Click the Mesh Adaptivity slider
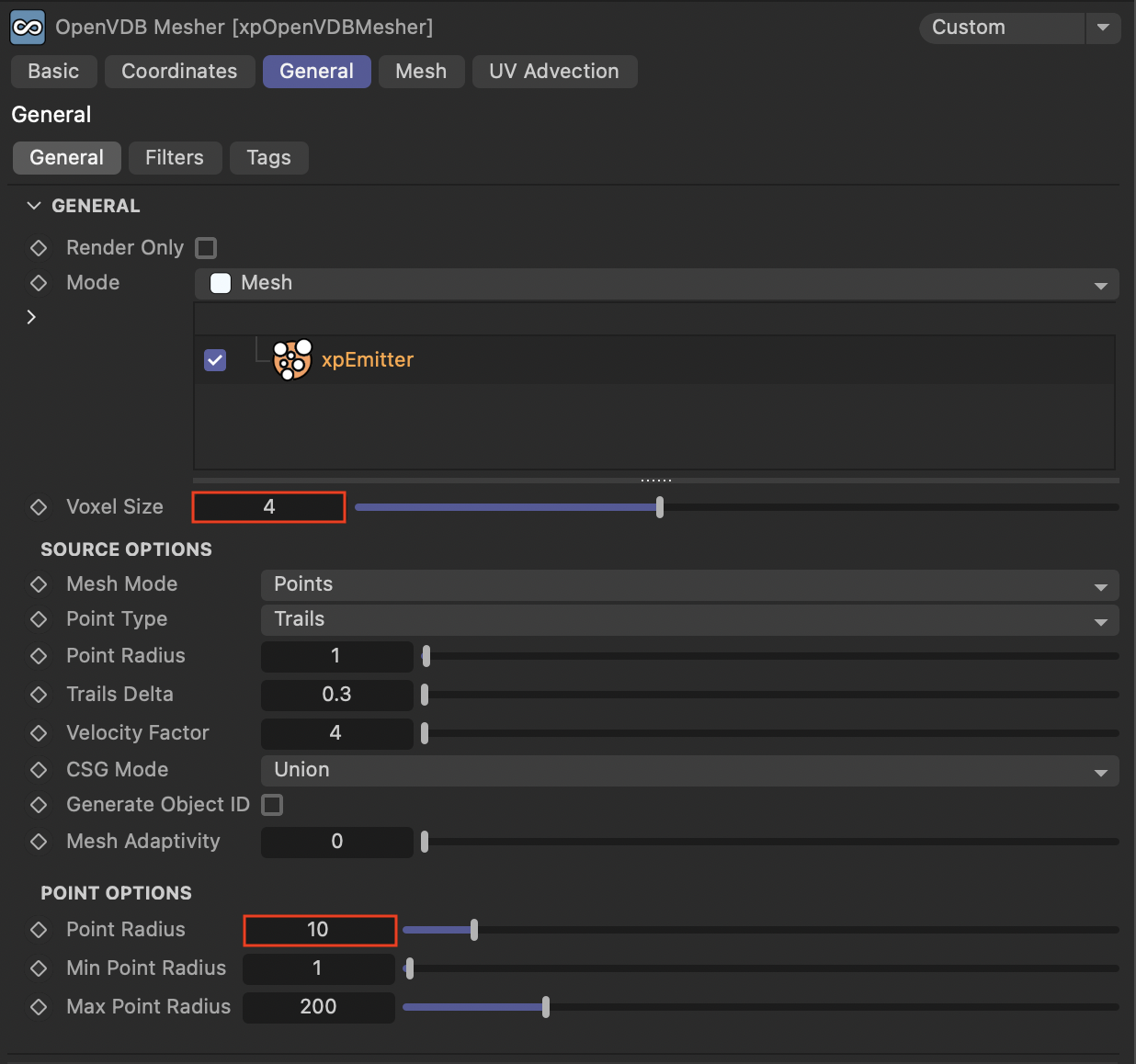This screenshot has height=1064, width=1136. pyautogui.click(x=770, y=842)
